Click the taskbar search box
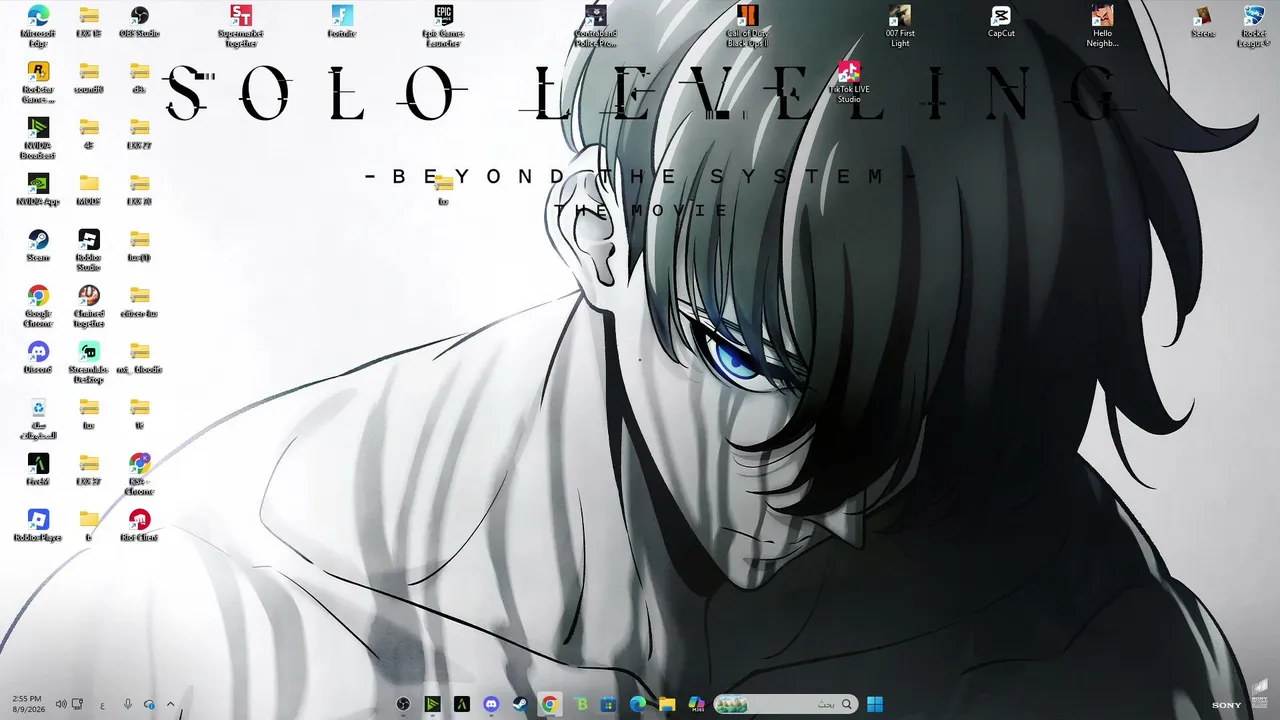This screenshot has width=1280, height=720. (x=785, y=704)
